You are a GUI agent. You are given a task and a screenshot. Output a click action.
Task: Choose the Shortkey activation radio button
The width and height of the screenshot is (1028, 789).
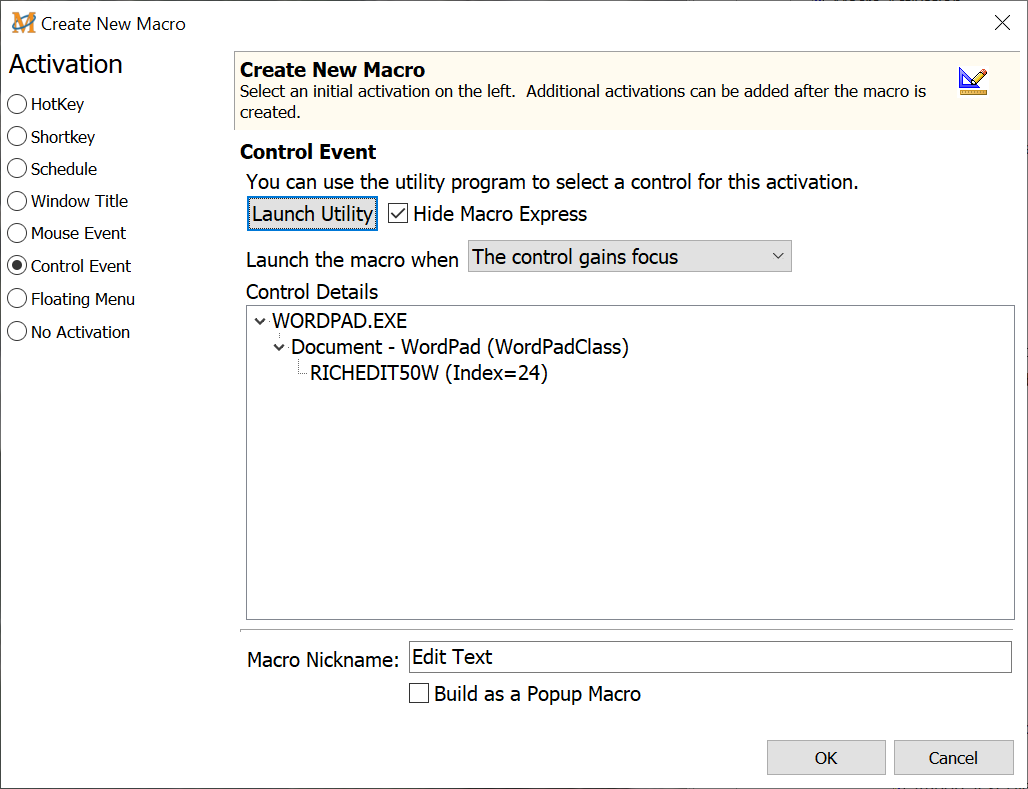[x=17, y=137]
